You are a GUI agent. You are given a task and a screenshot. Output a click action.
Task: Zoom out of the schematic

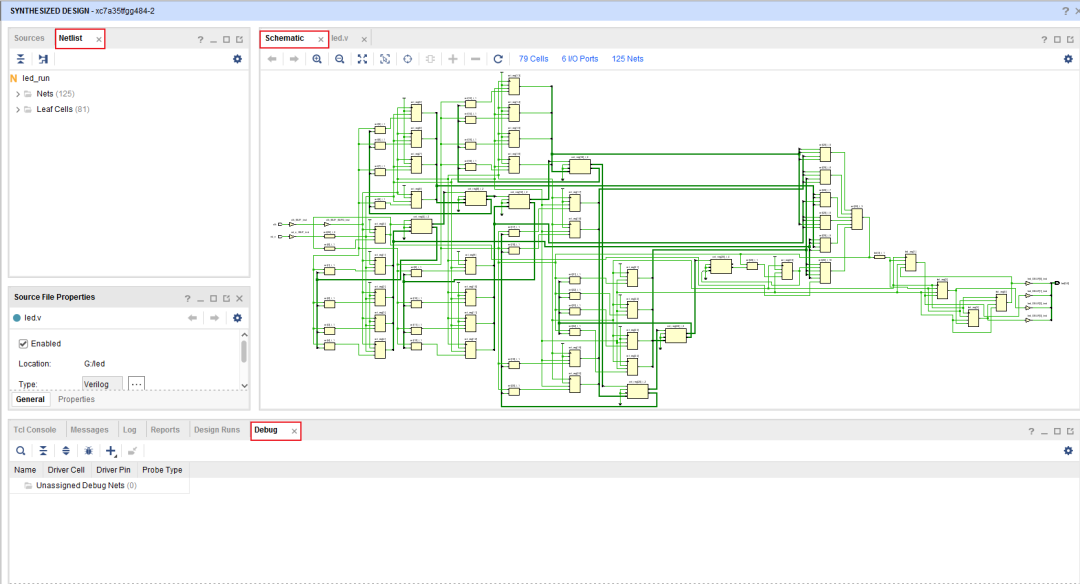coord(339,59)
